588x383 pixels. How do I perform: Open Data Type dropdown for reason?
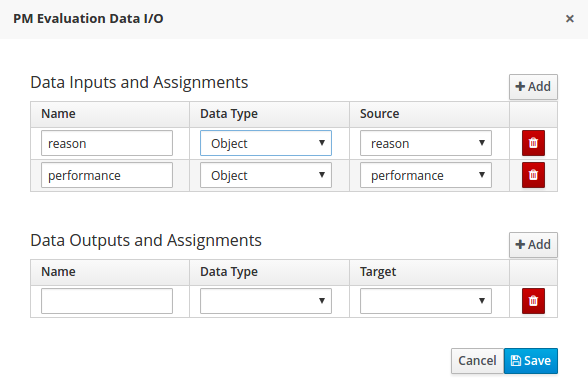tap(266, 143)
